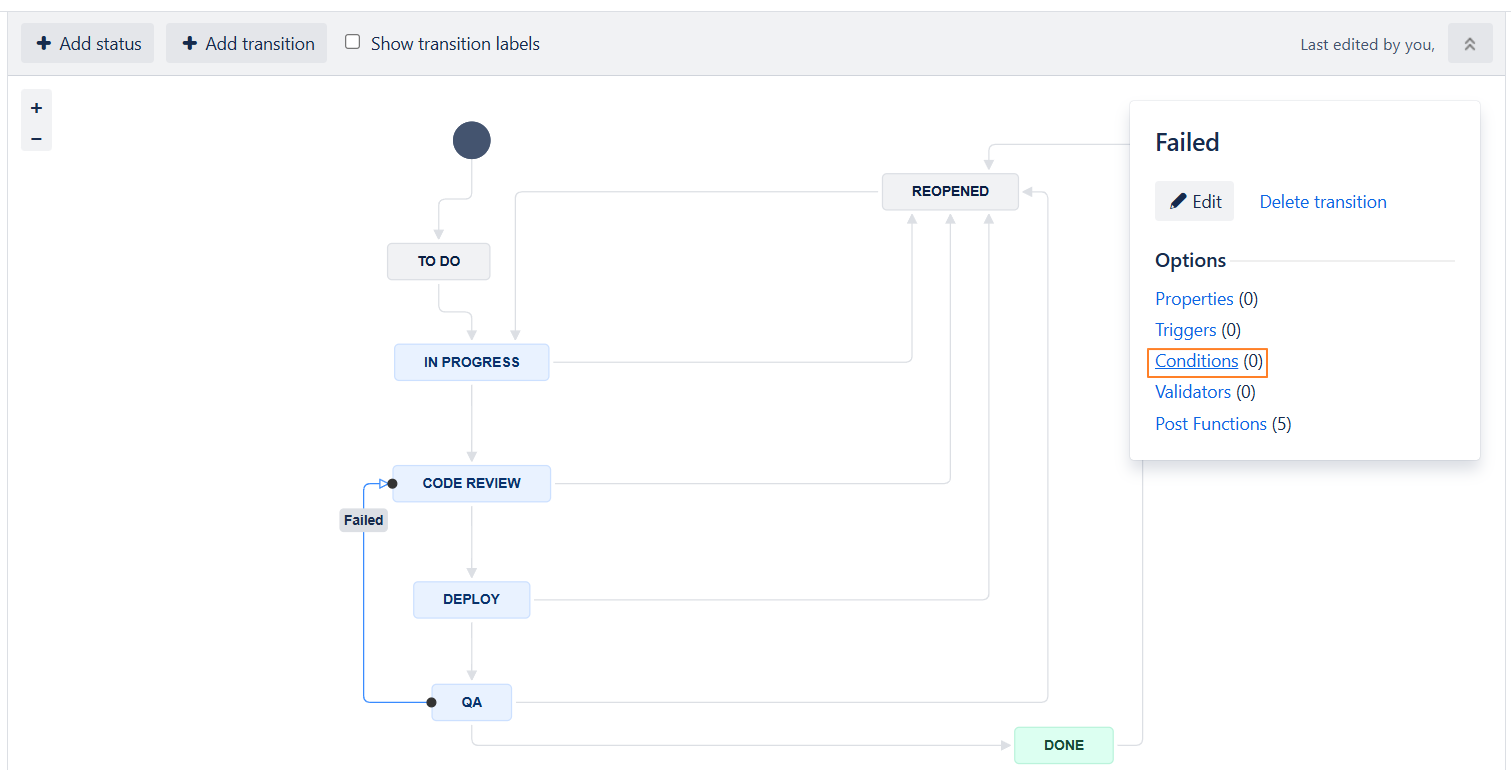The width and height of the screenshot is (1511, 770).
Task: Zoom out the workflow diagram
Action: tap(36, 138)
